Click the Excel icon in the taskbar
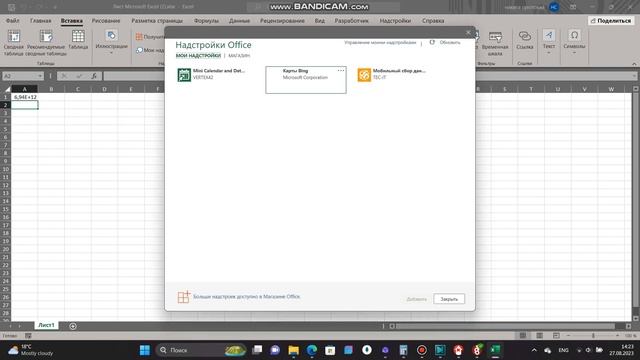Screen dimensions: 640x360 click(x=495, y=350)
